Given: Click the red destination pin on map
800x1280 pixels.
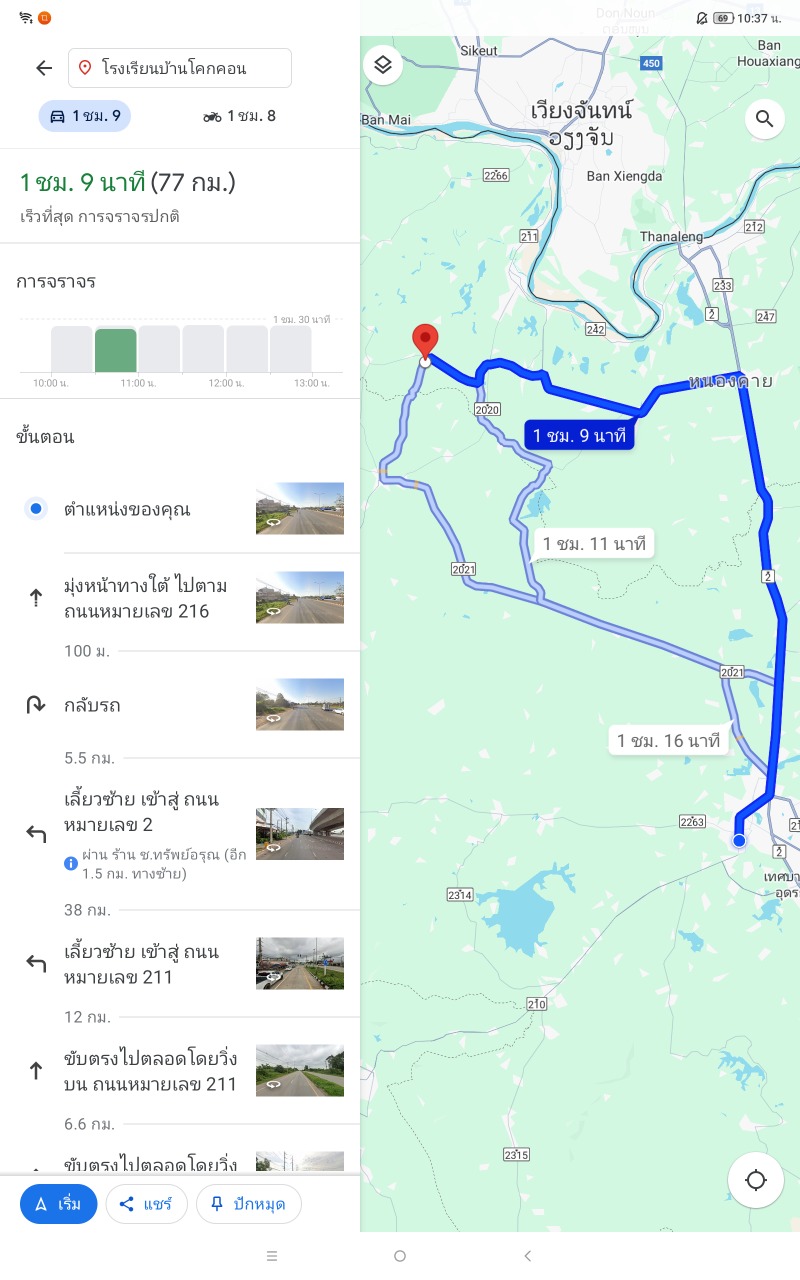Looking at the screenshot, I should (x=426, y=340).
